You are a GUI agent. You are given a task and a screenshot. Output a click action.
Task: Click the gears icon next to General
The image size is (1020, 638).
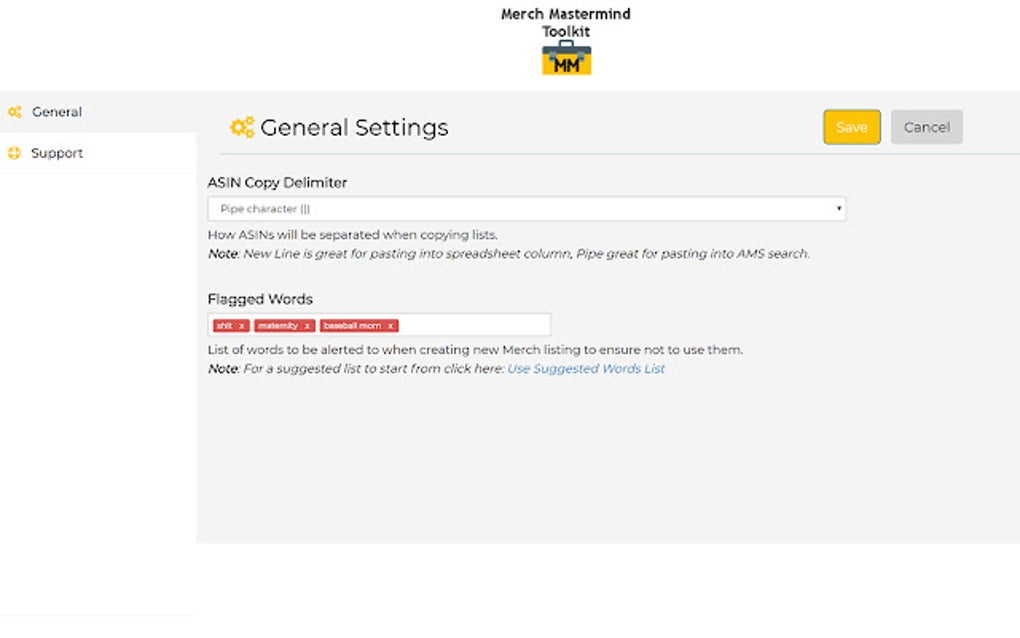(15, 111)
